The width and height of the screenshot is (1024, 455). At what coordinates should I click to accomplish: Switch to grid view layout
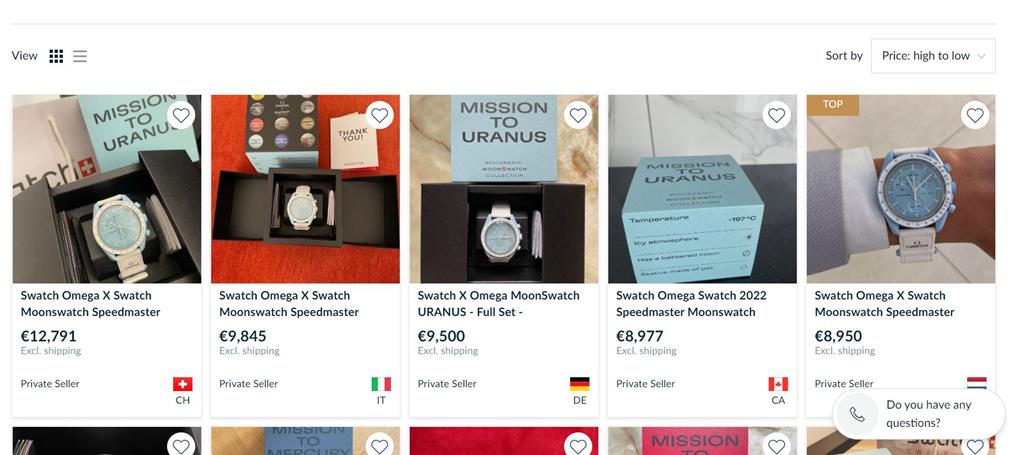(56, 56)
